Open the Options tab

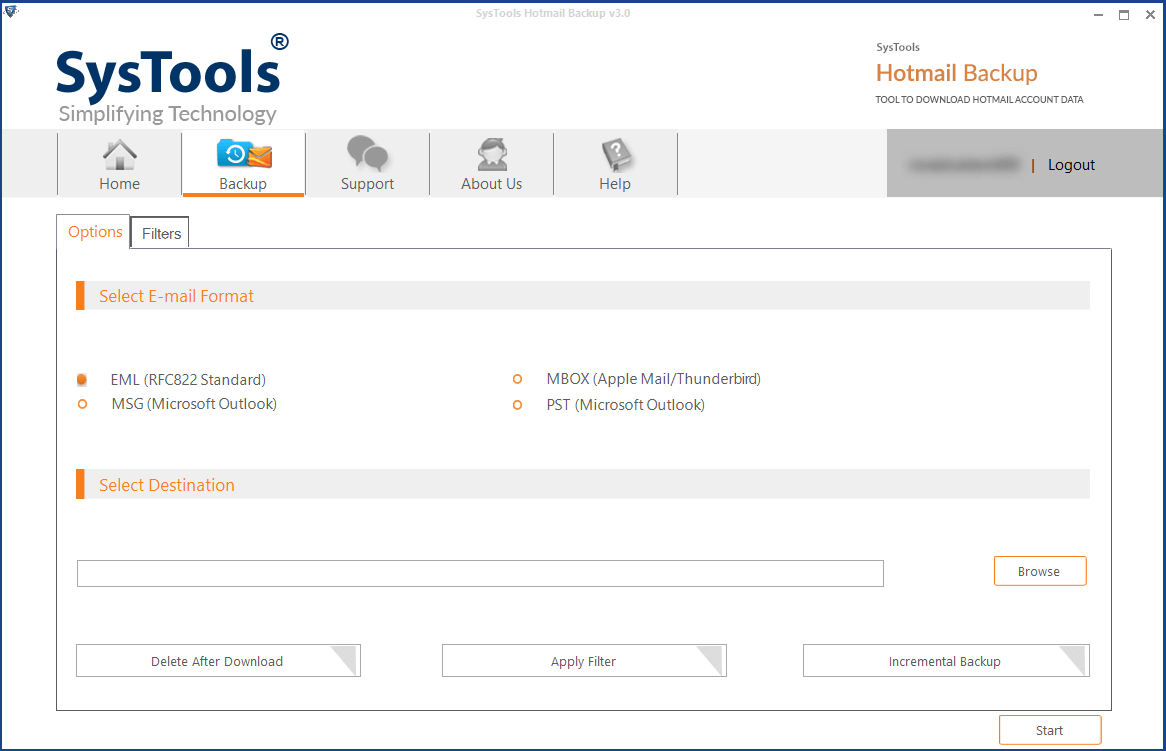93,231
